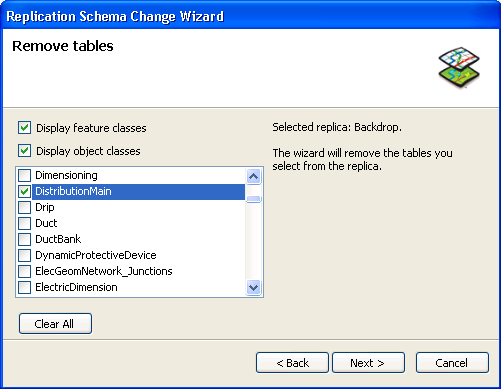Check the Drip table checkbox
This screenshot has width=501, height=389.
click(24, 207)
